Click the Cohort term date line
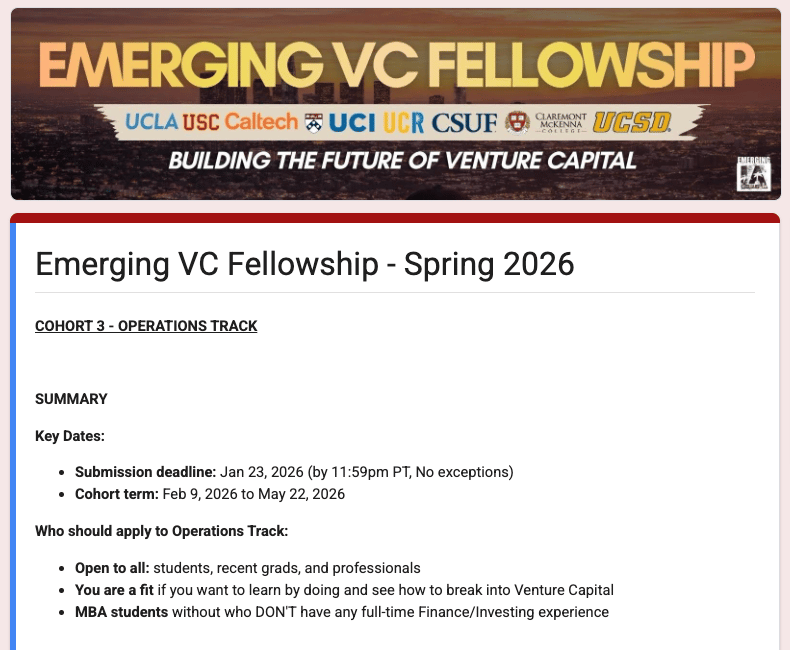The width and height of the screenshot is (790, 650). (x=210, y=494)
